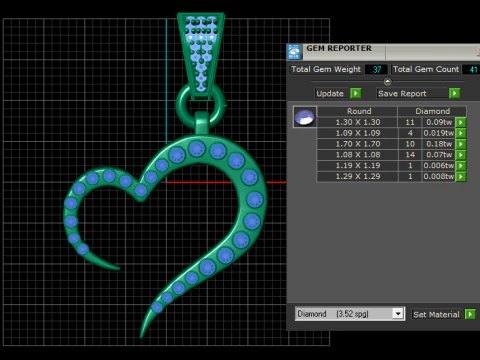Click the green arrow on the 1.09 X 1.09 row
The image size is (480, 360).
pyautogui.click(x=461, y=133)
